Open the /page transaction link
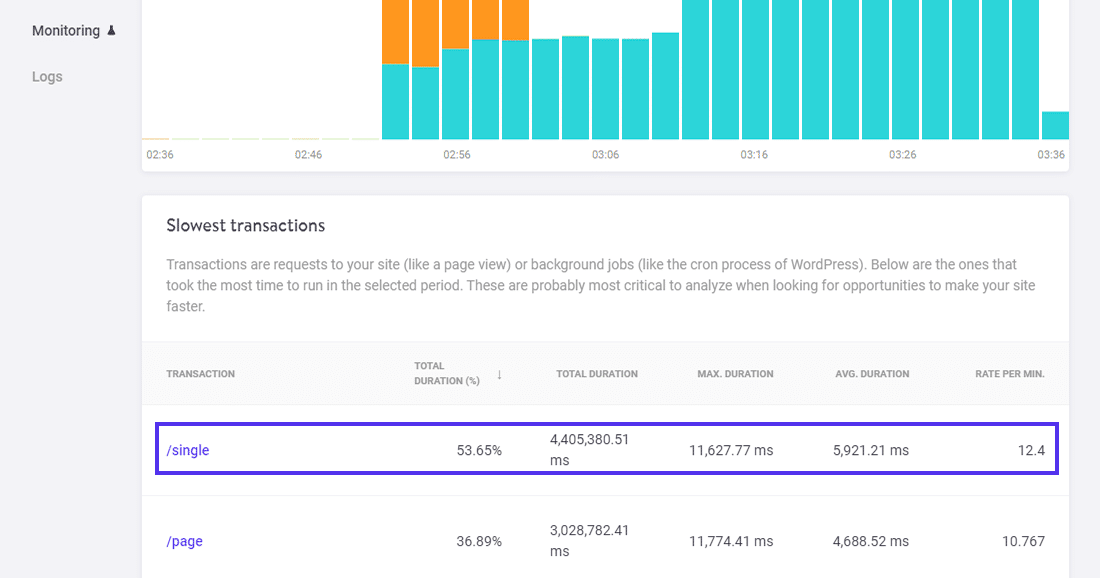The width and height of the screenshot is (1100, 578). 185,541
